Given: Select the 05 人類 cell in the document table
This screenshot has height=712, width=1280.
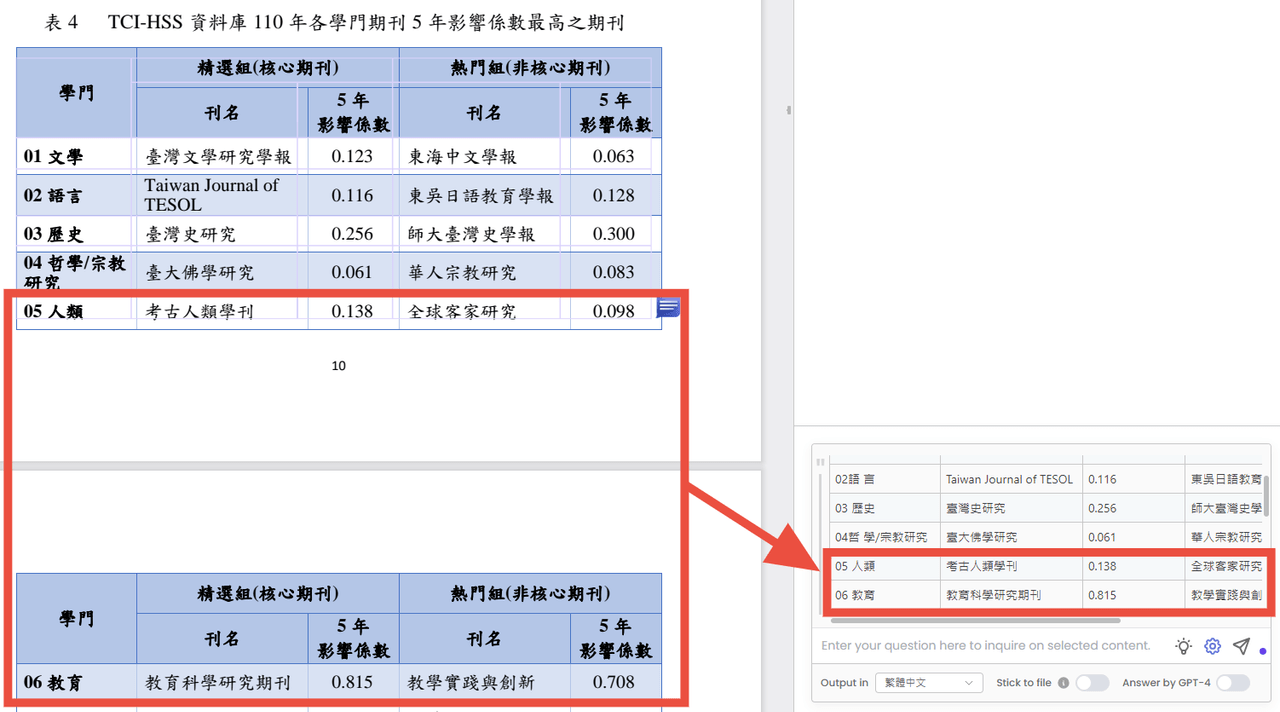Looking at the screenshot, I should click(x=76, y=311).
